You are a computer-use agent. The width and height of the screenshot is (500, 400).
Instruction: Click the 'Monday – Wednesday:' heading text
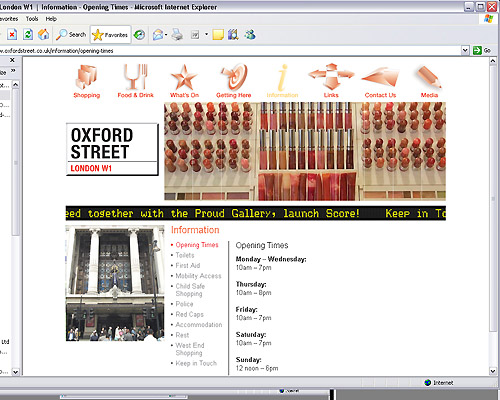coord(271,259)
